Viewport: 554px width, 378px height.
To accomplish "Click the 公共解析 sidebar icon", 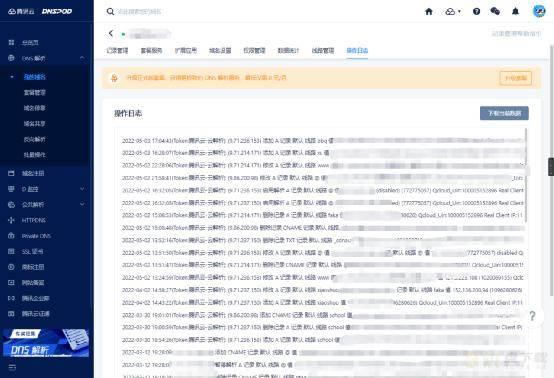I will (11, 204).
